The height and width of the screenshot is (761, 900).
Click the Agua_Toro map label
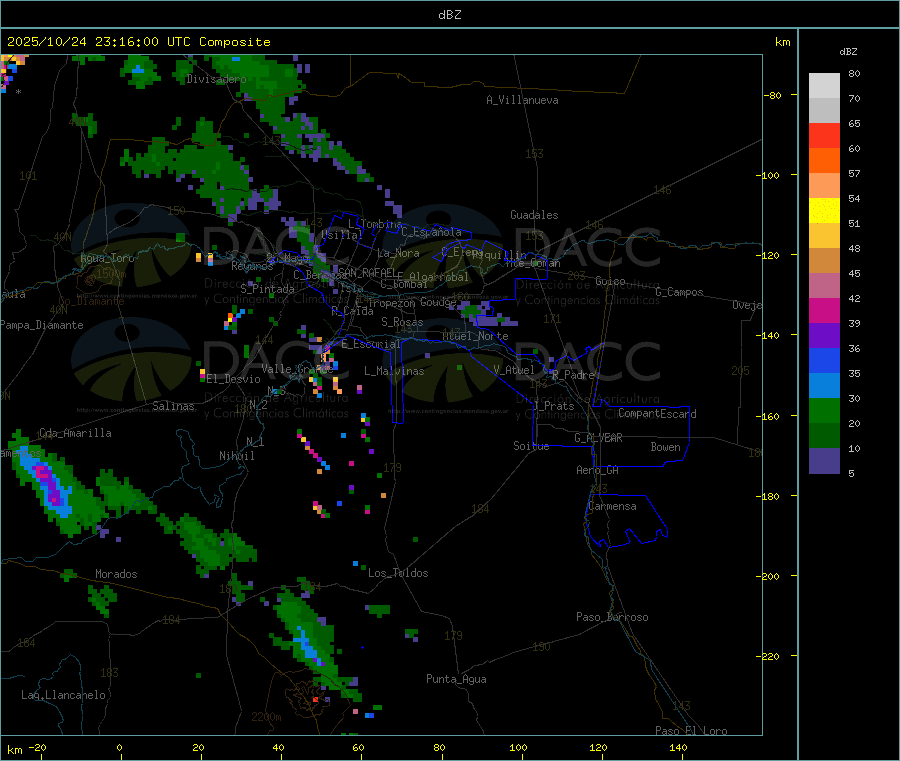pyautogui.click(x=107, y=258)
